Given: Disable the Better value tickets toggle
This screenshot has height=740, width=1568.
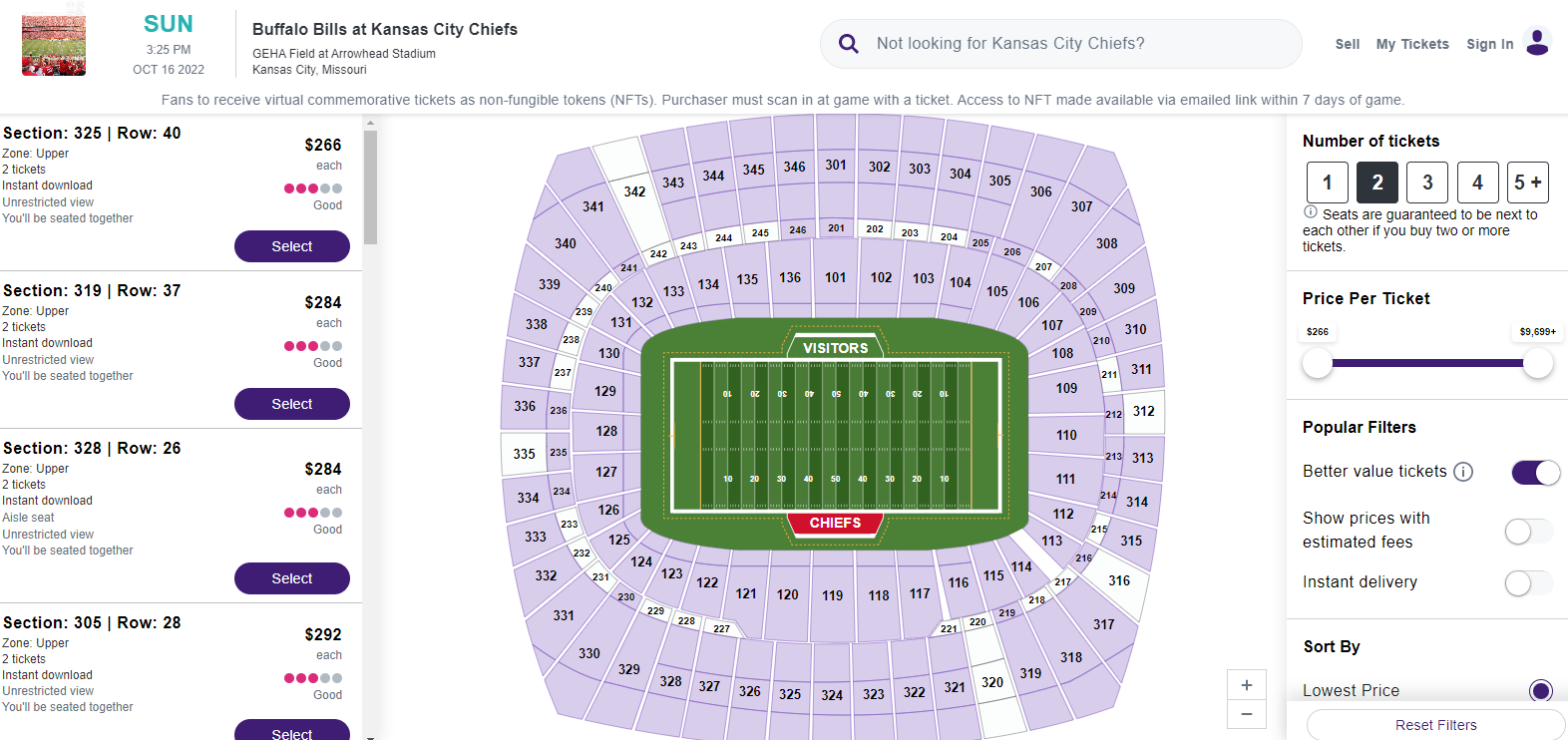Looking at the screenshot, I should point(1535,472).
